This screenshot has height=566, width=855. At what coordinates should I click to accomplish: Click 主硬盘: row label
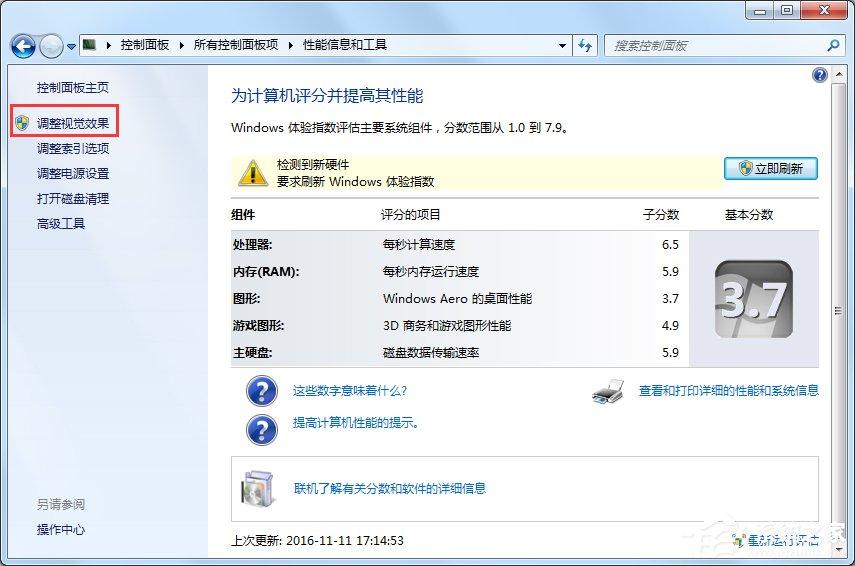[x=252, y=353]
